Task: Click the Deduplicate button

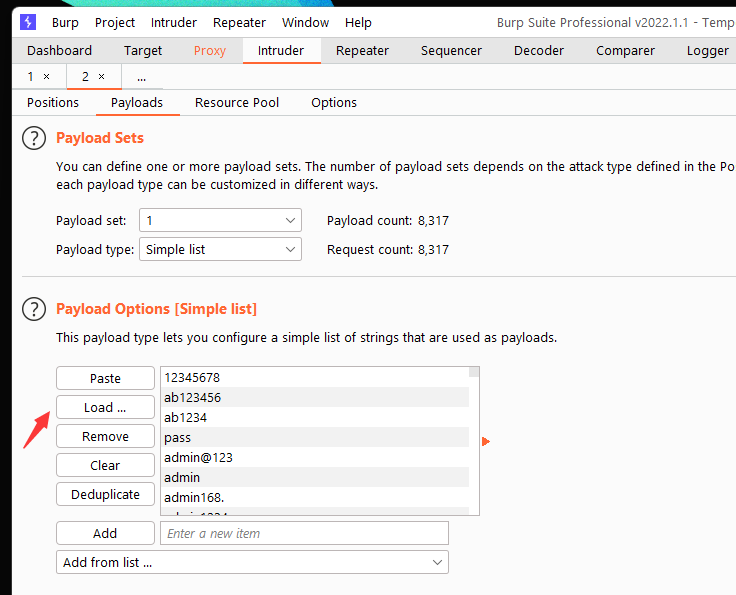Action: (x=105, y=495)
